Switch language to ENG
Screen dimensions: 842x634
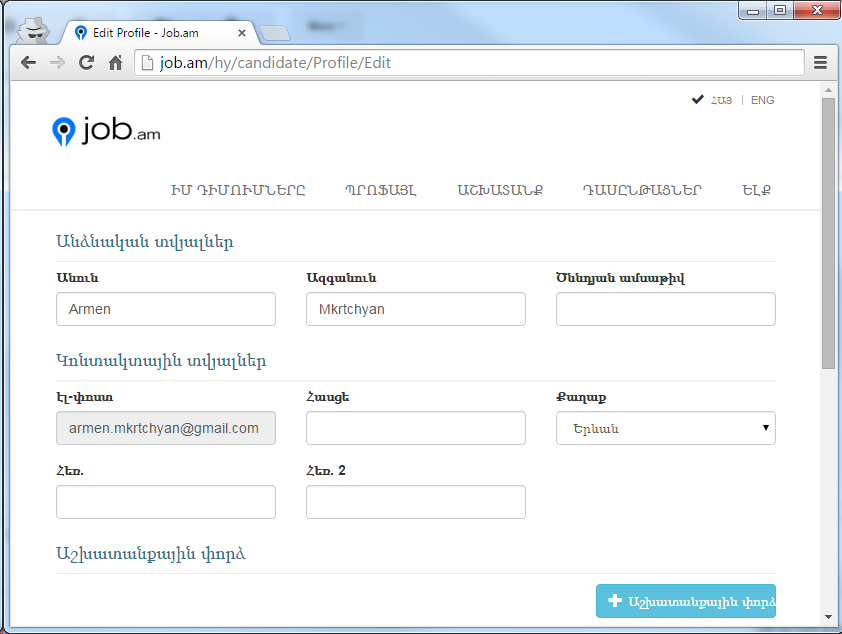pyautogui.click(x=762, y=100)
